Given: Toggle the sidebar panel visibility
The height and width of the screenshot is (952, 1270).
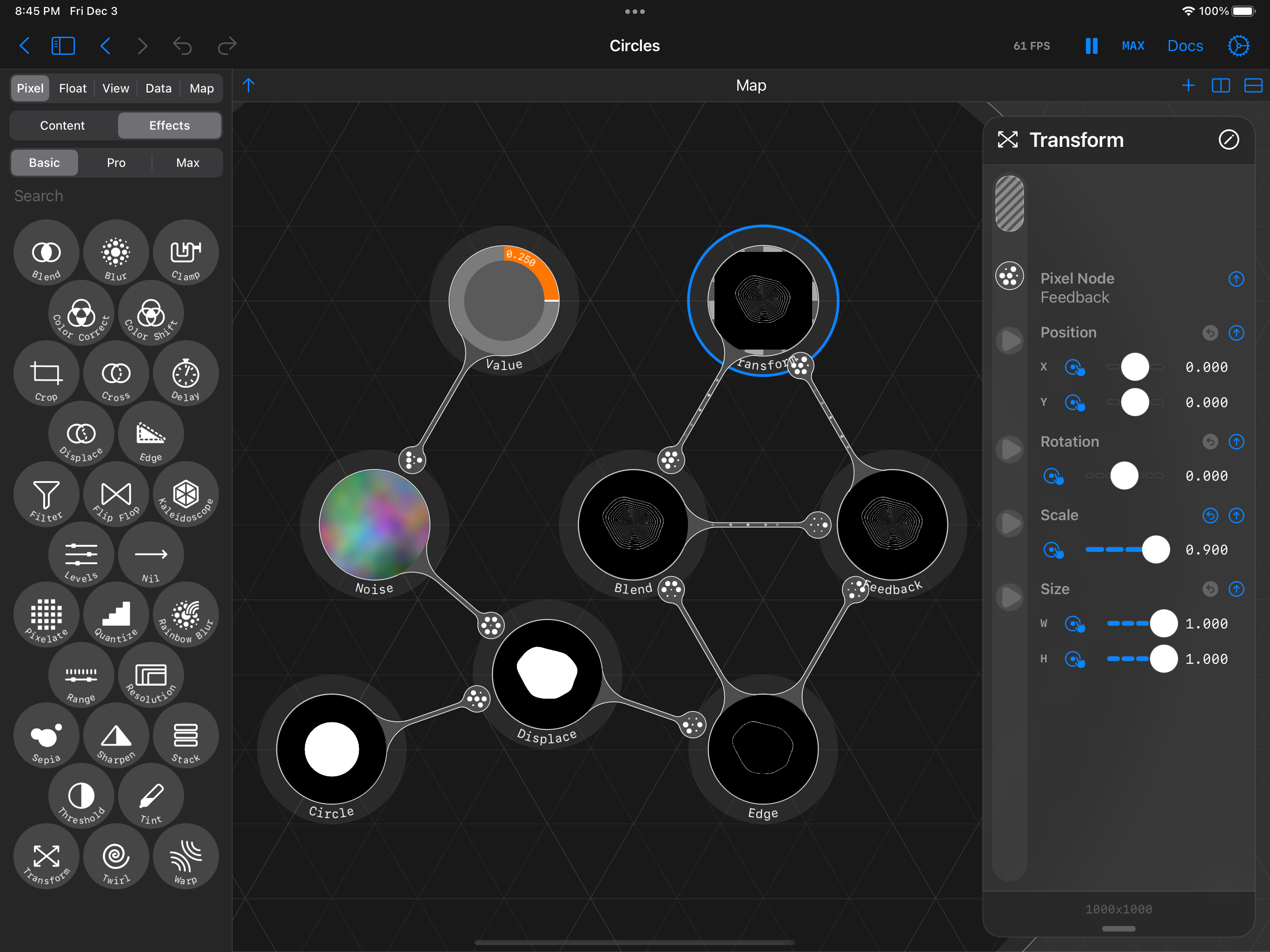Looking at the screenshot, I should [x=63, y=46].
